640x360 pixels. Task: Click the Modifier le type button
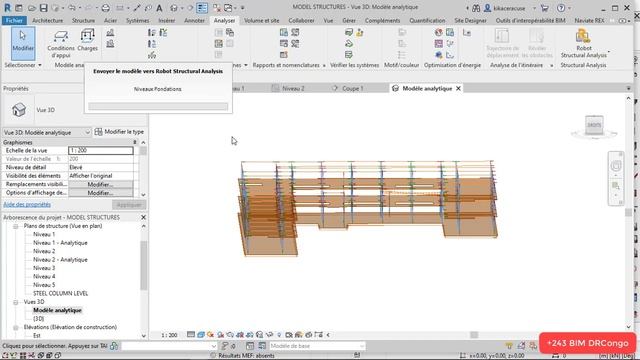tap(119, 132)
